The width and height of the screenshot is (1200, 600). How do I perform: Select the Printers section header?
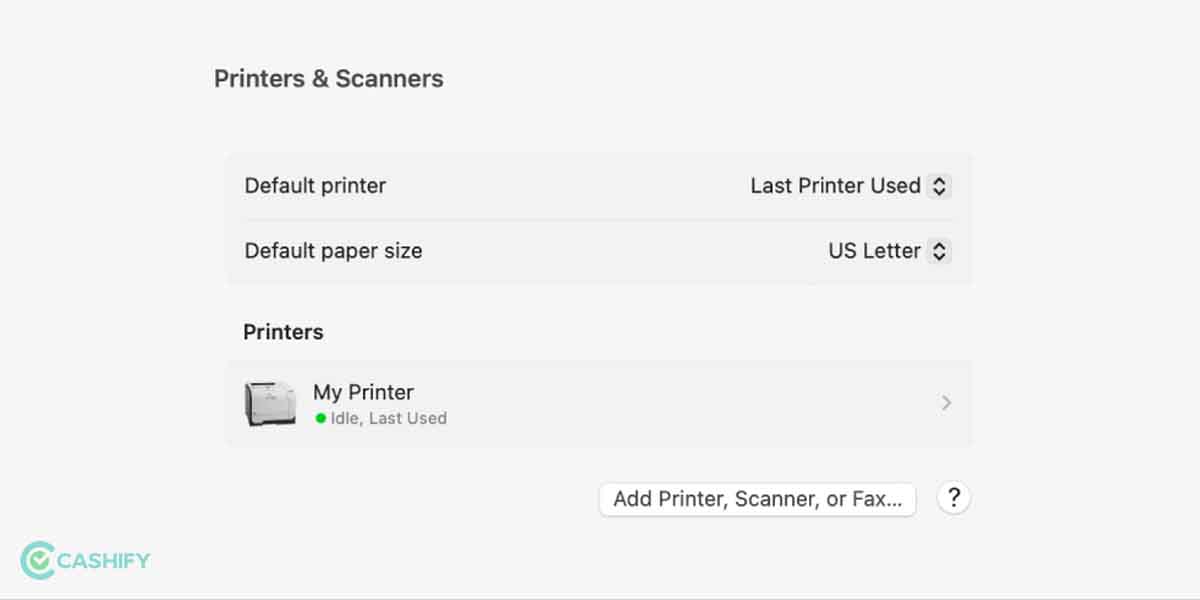click(x=283, y=331)
